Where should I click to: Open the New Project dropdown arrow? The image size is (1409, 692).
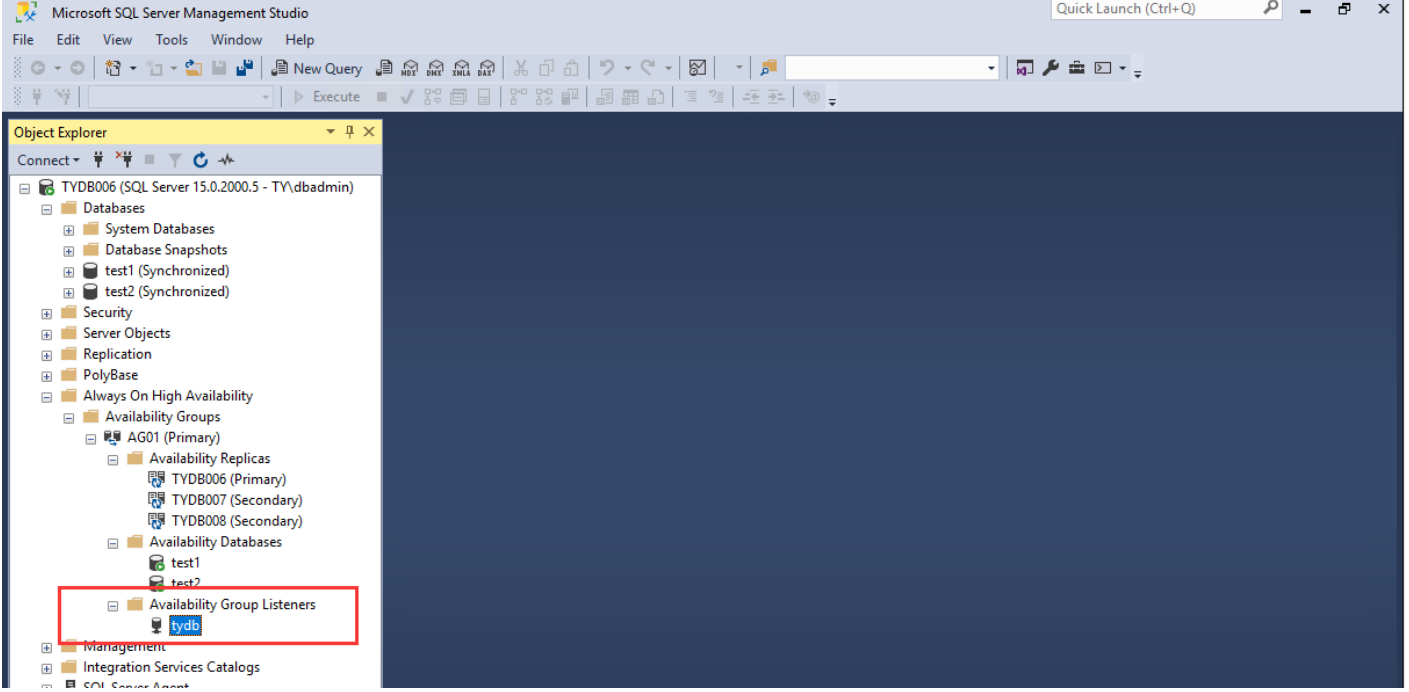click(133, 68)
